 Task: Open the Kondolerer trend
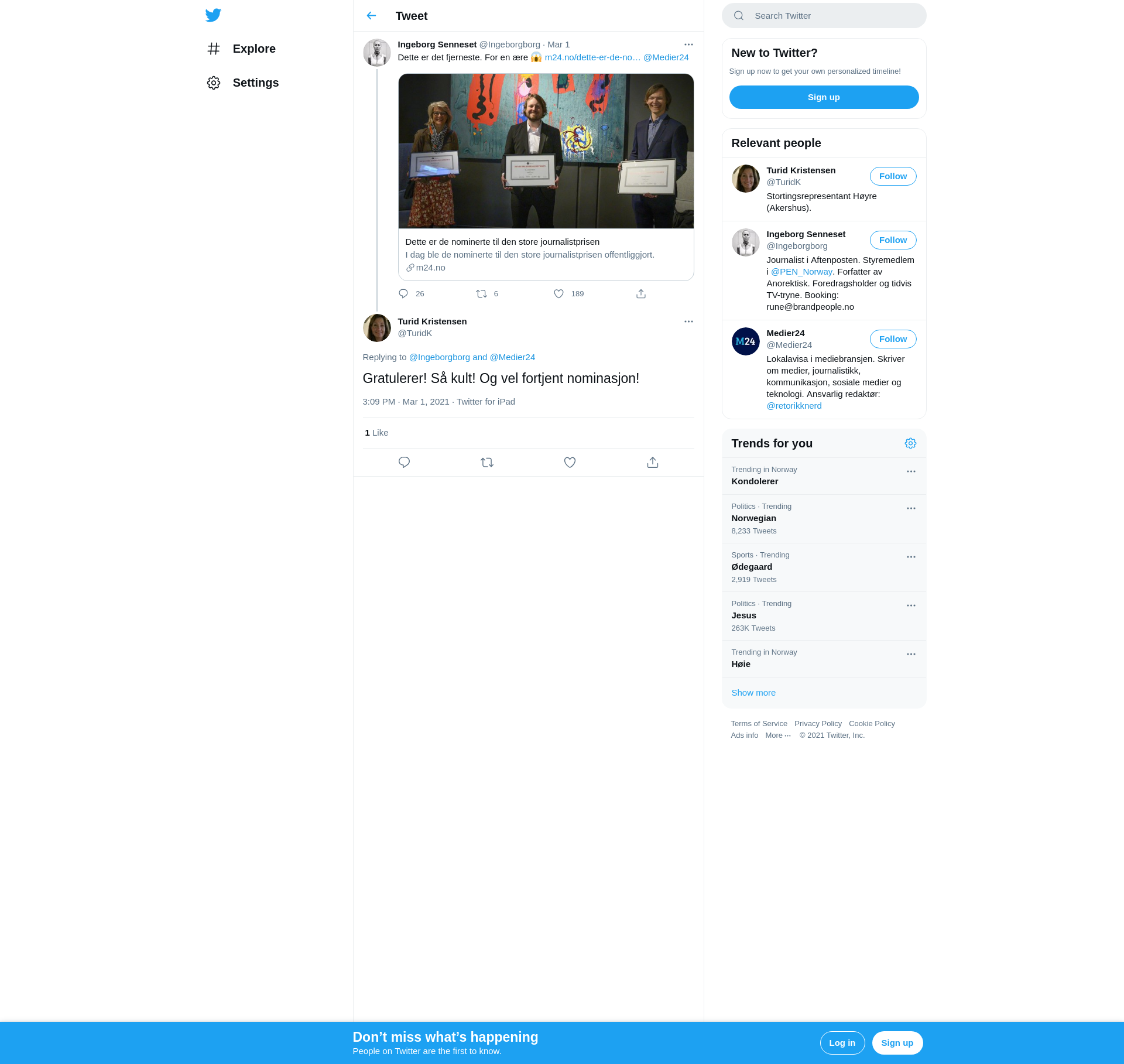point(824,476)
